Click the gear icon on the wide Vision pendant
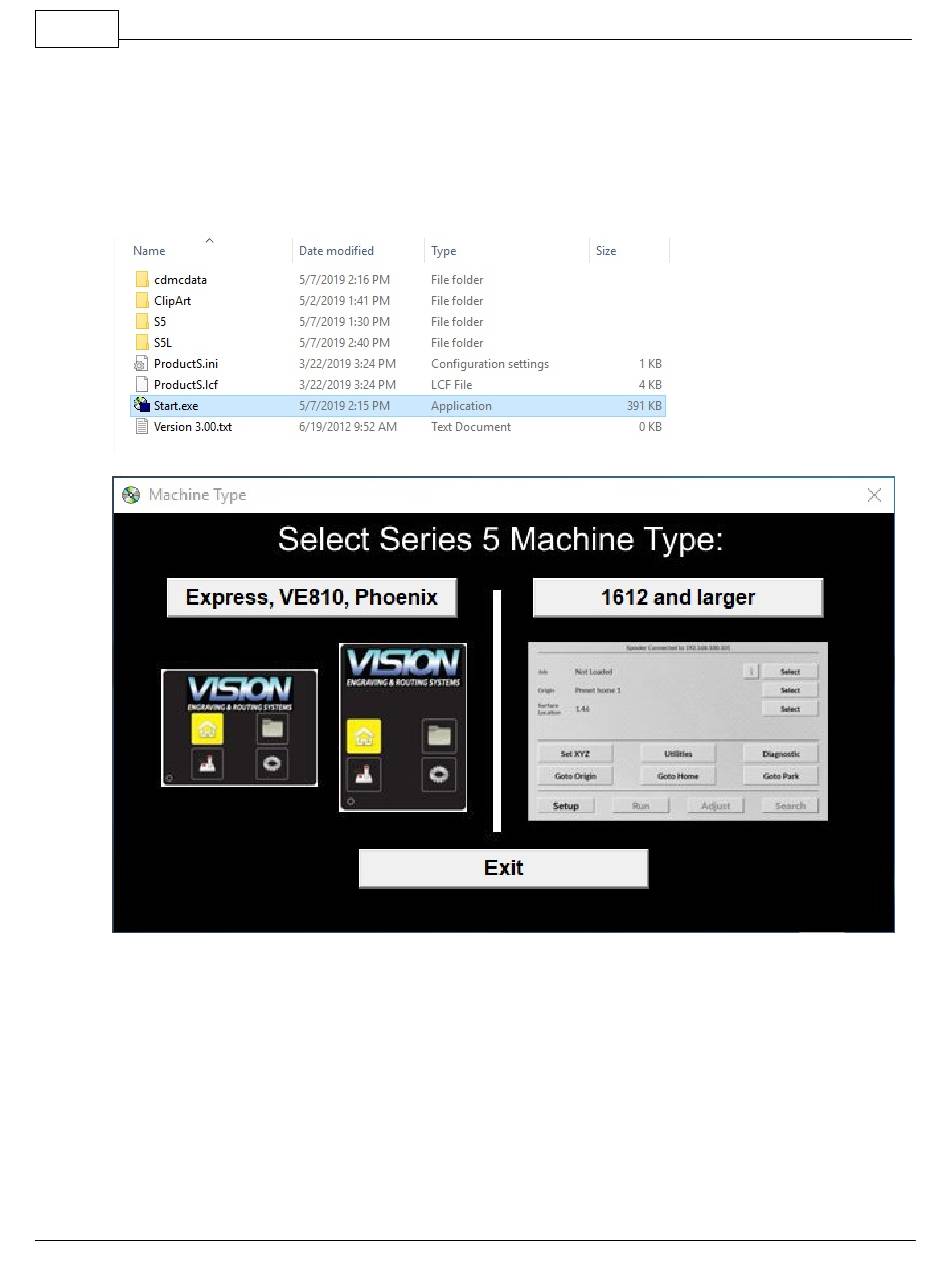The height and width of the screenshot is (1267, 950). click(x=271, y=765)
